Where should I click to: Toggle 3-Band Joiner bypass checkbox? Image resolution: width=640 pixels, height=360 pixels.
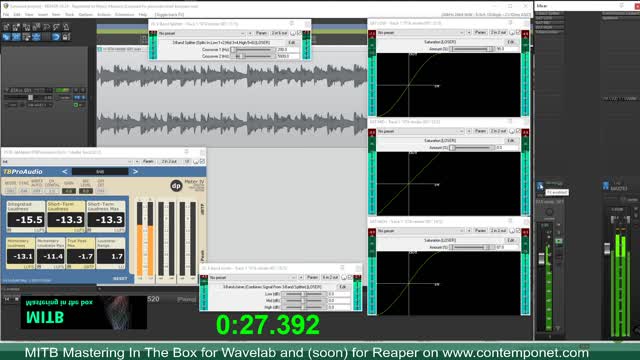350,278
